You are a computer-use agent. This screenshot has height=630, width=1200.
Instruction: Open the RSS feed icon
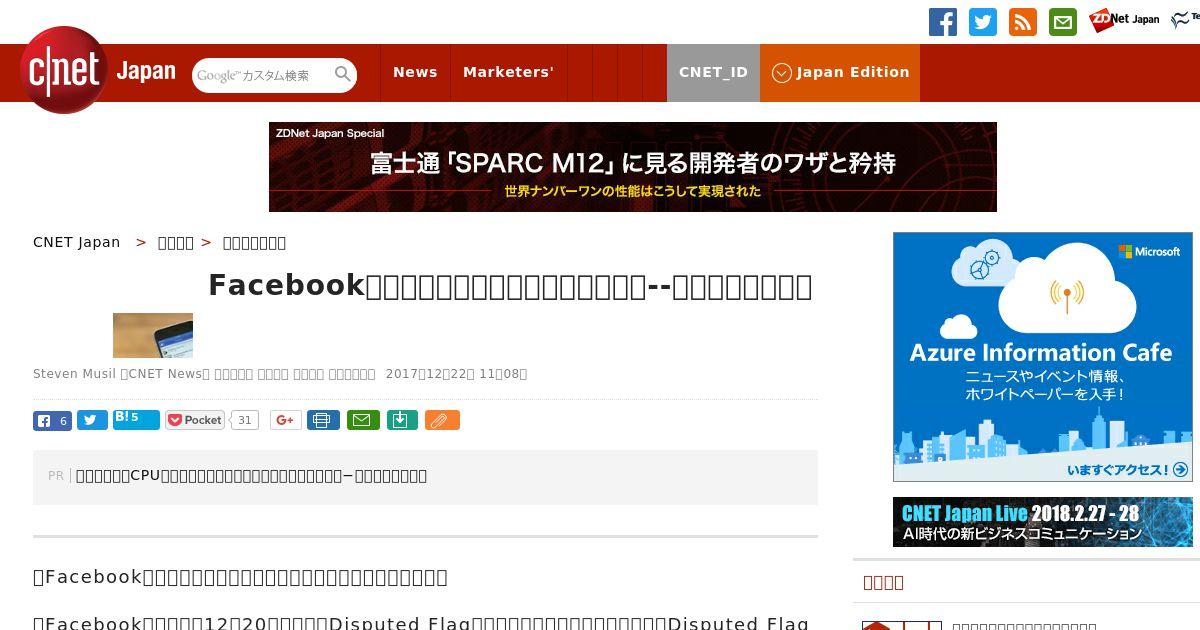tap(1023, 22)
